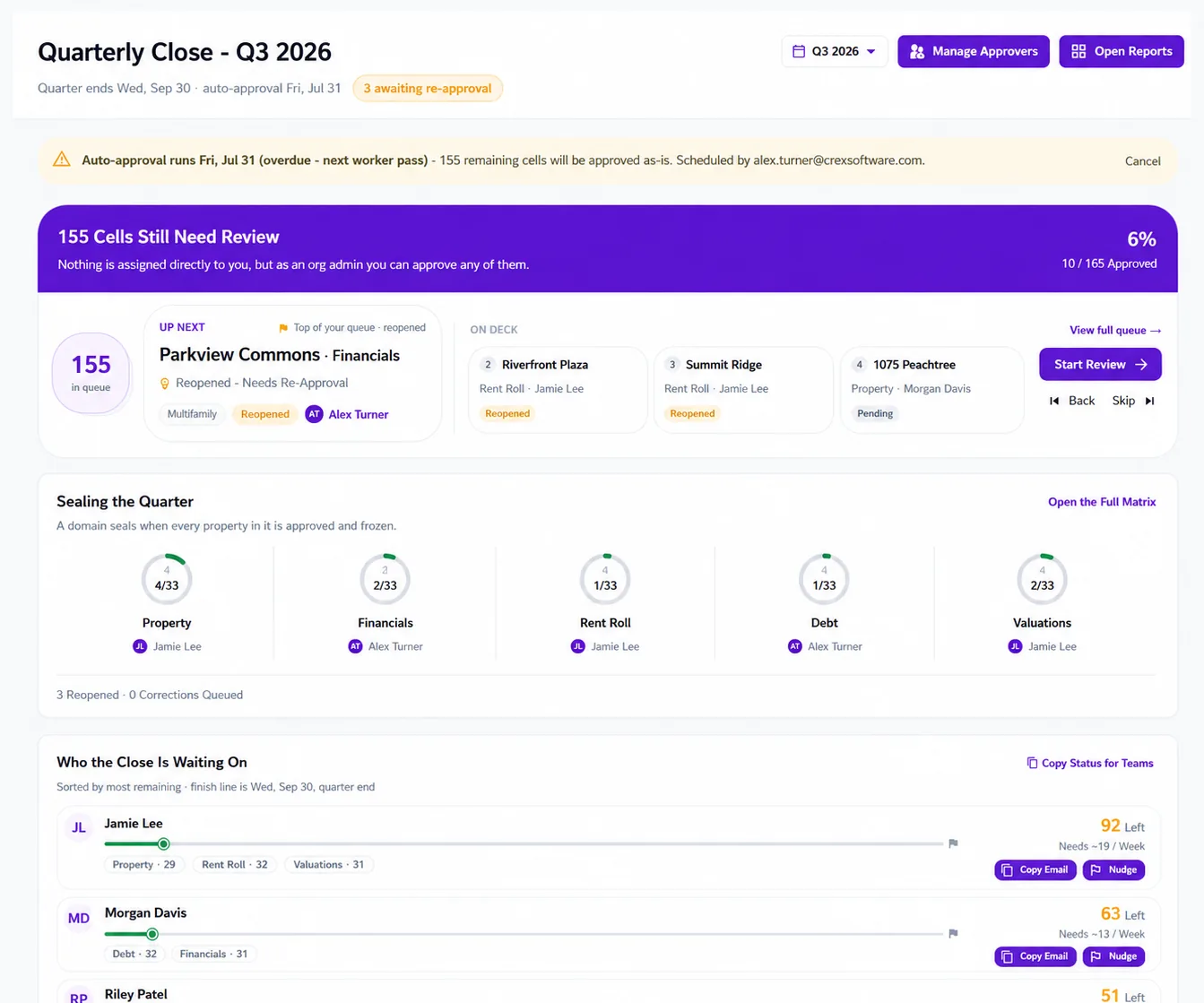The height and width of the screenshot is (1003, 1204).
Task: Click Jamie Lee's progress bar handle
Action: [163, 843]
